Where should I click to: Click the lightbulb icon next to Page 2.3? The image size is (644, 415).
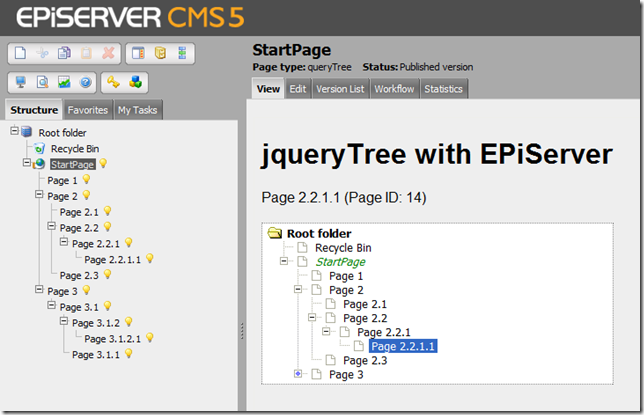coord(108,275)
